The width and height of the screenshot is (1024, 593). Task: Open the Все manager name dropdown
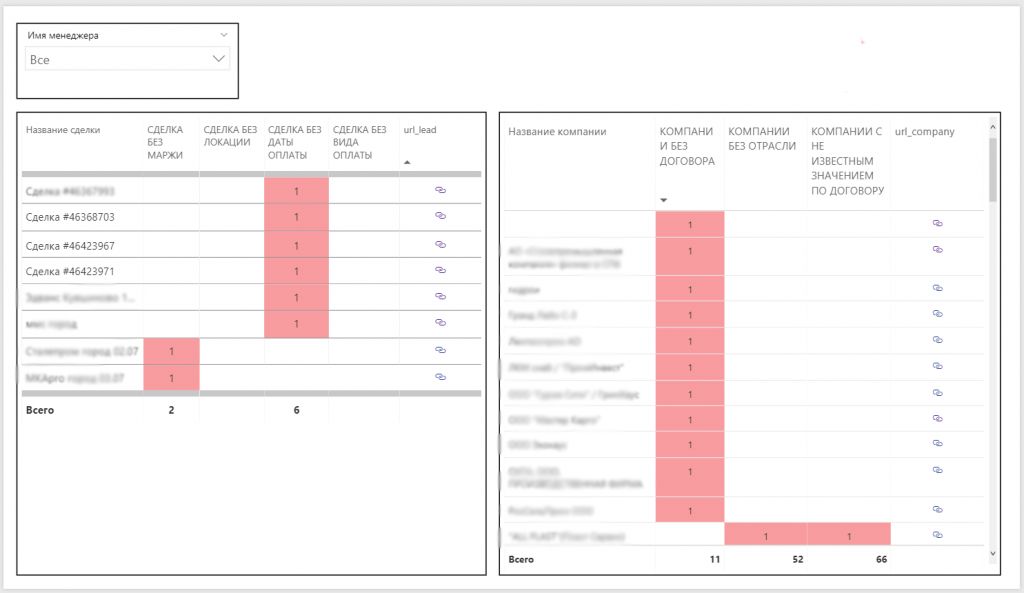coord(127,59)
